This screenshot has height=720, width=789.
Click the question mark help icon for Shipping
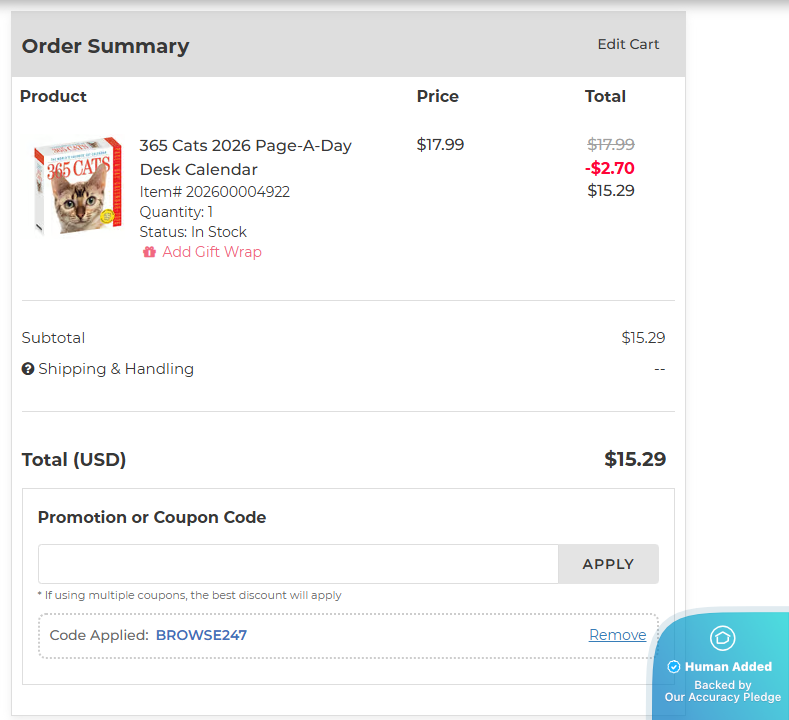28,369
